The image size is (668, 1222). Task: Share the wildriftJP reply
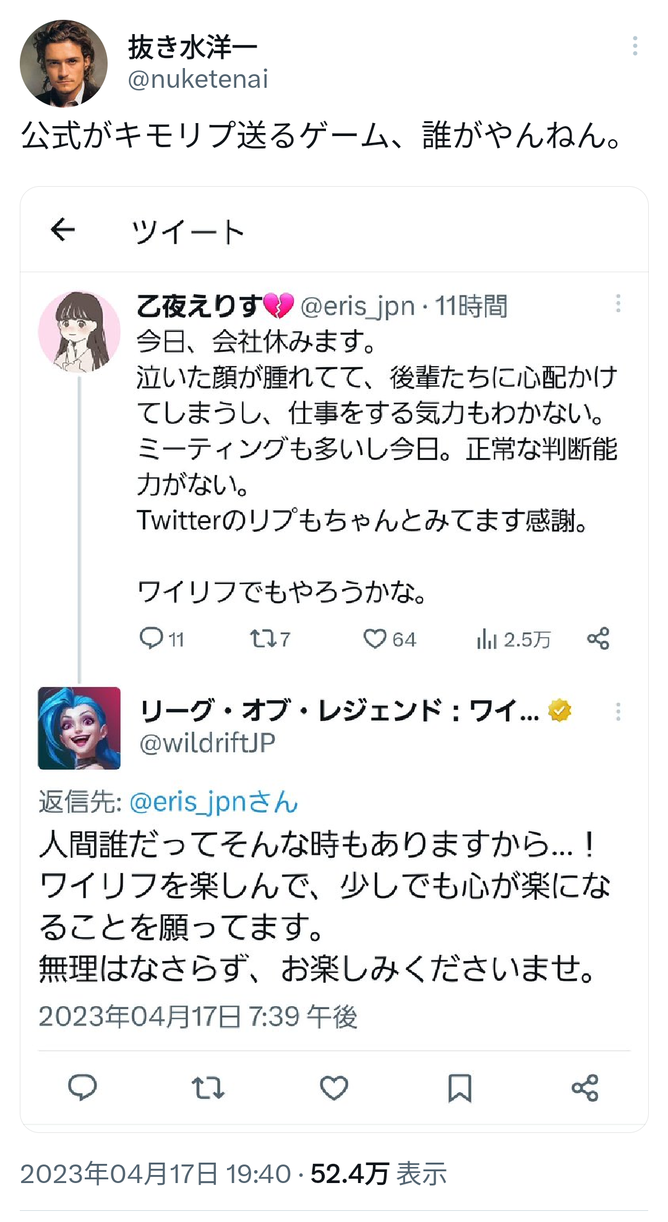584,1088
